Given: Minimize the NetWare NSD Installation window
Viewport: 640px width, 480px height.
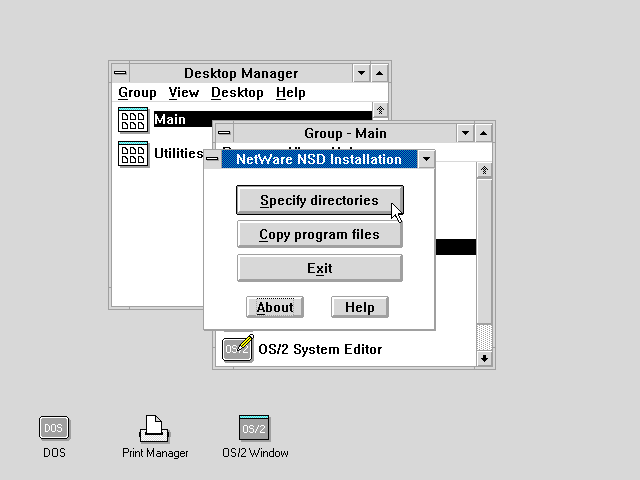Looking at the screenshot, I should tap(427, 159).
